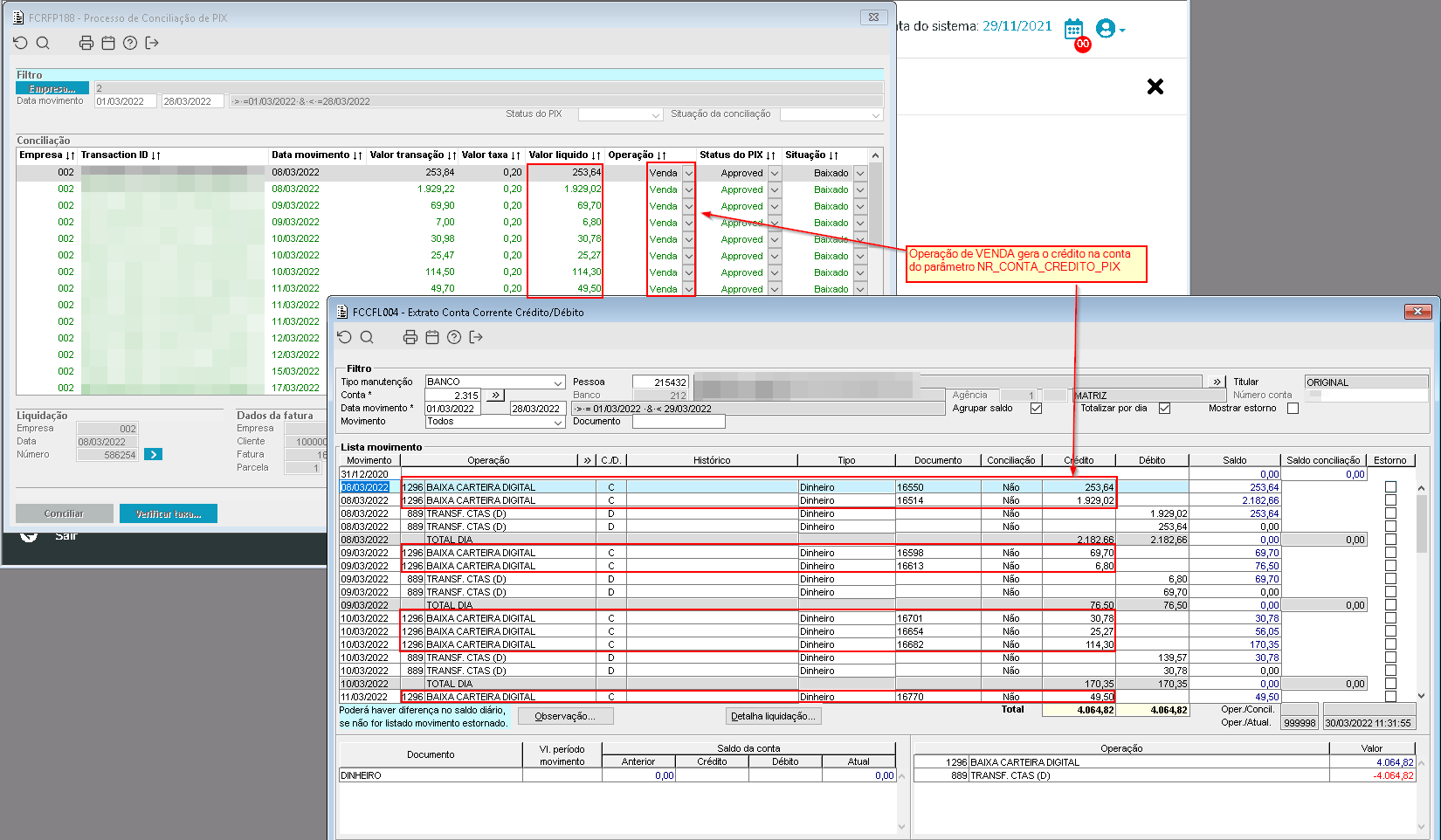Click refresh icon in FCCFL004 Extrato toolbar
Image resolution: width=1441 pixels, height=840 pixels.
tap(345, 337)
